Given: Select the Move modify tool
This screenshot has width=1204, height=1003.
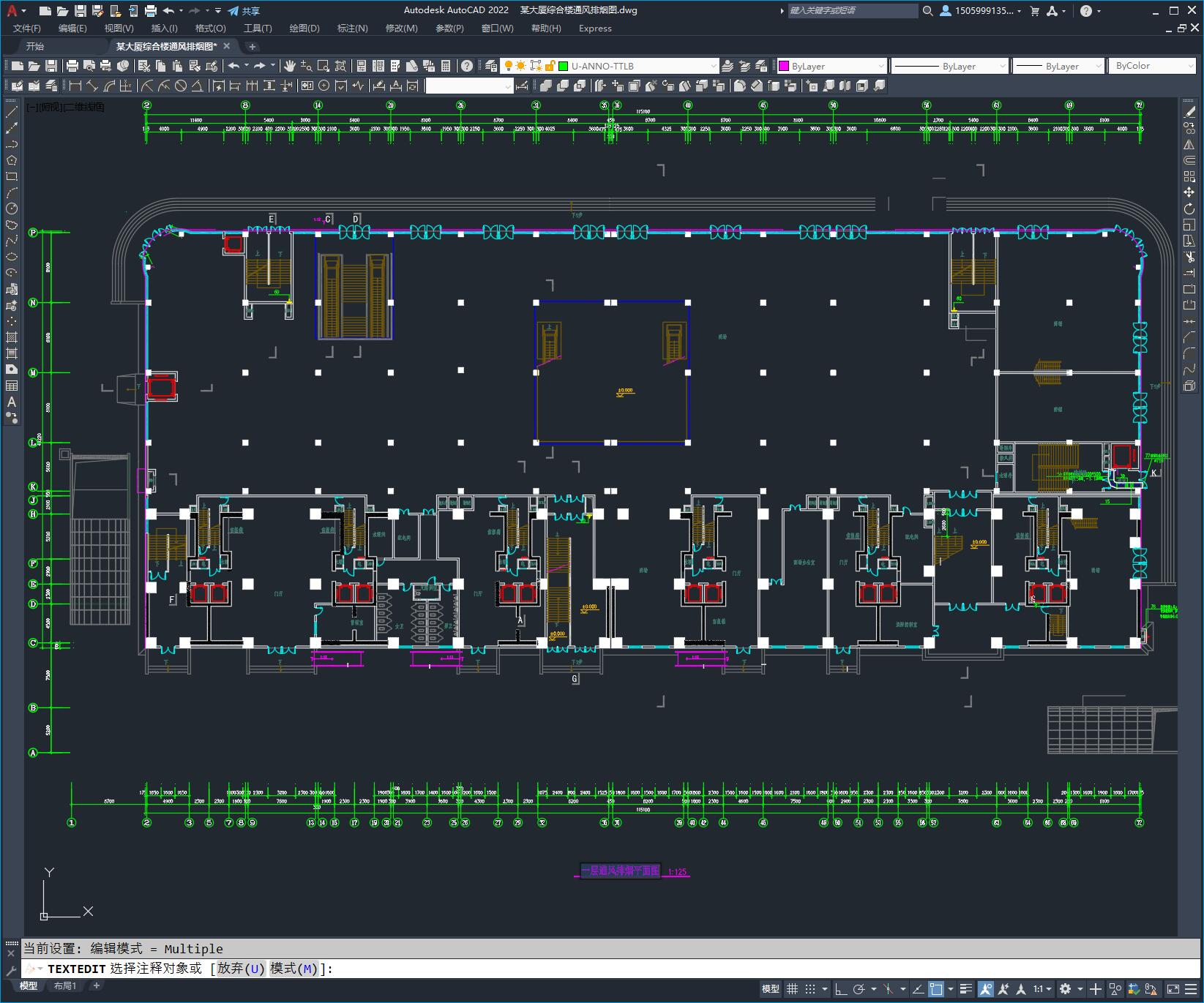Looking at the screenshot, I should pos(1189,192).
